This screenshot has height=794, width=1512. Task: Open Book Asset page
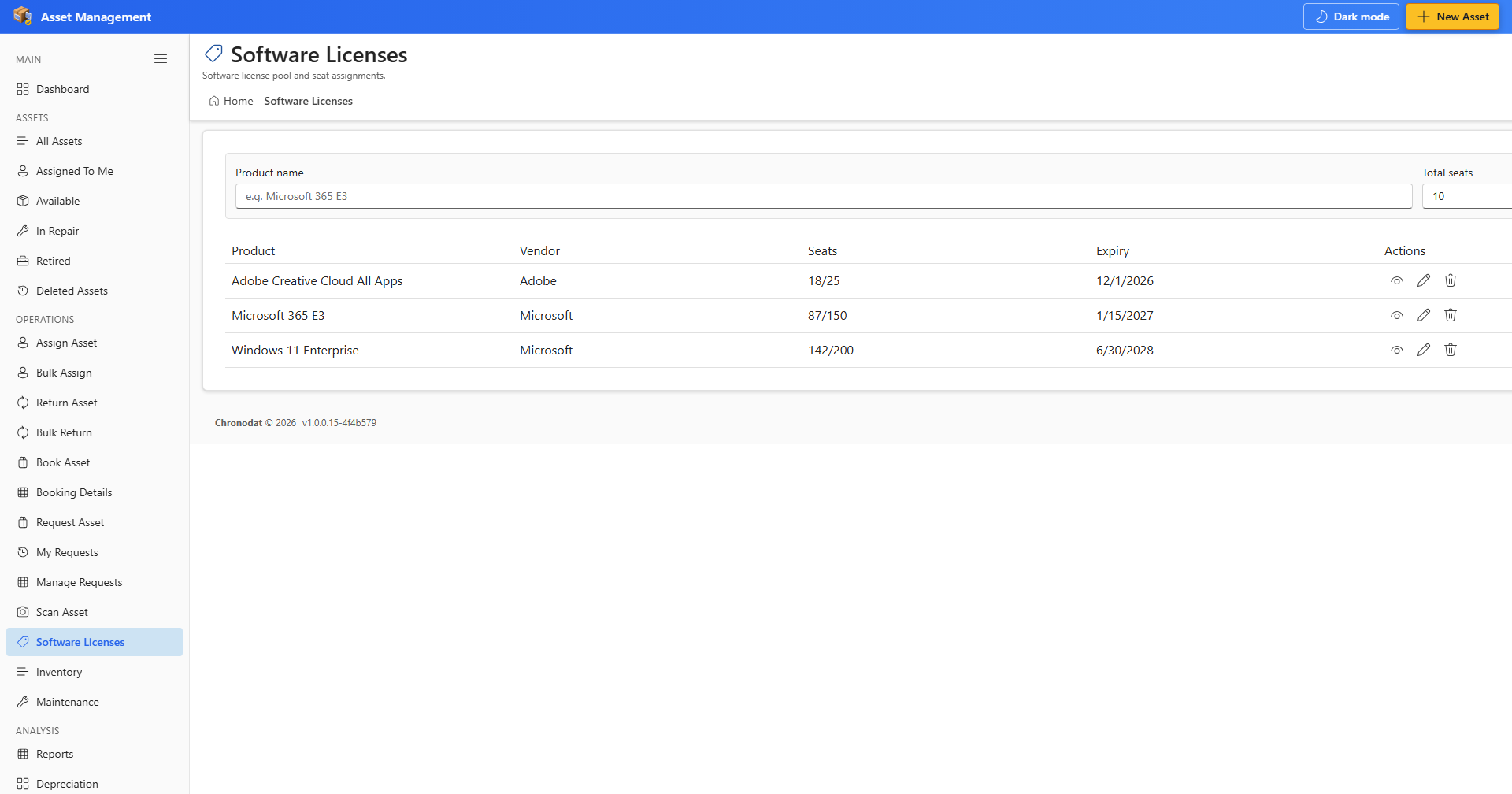pos(94,462)
